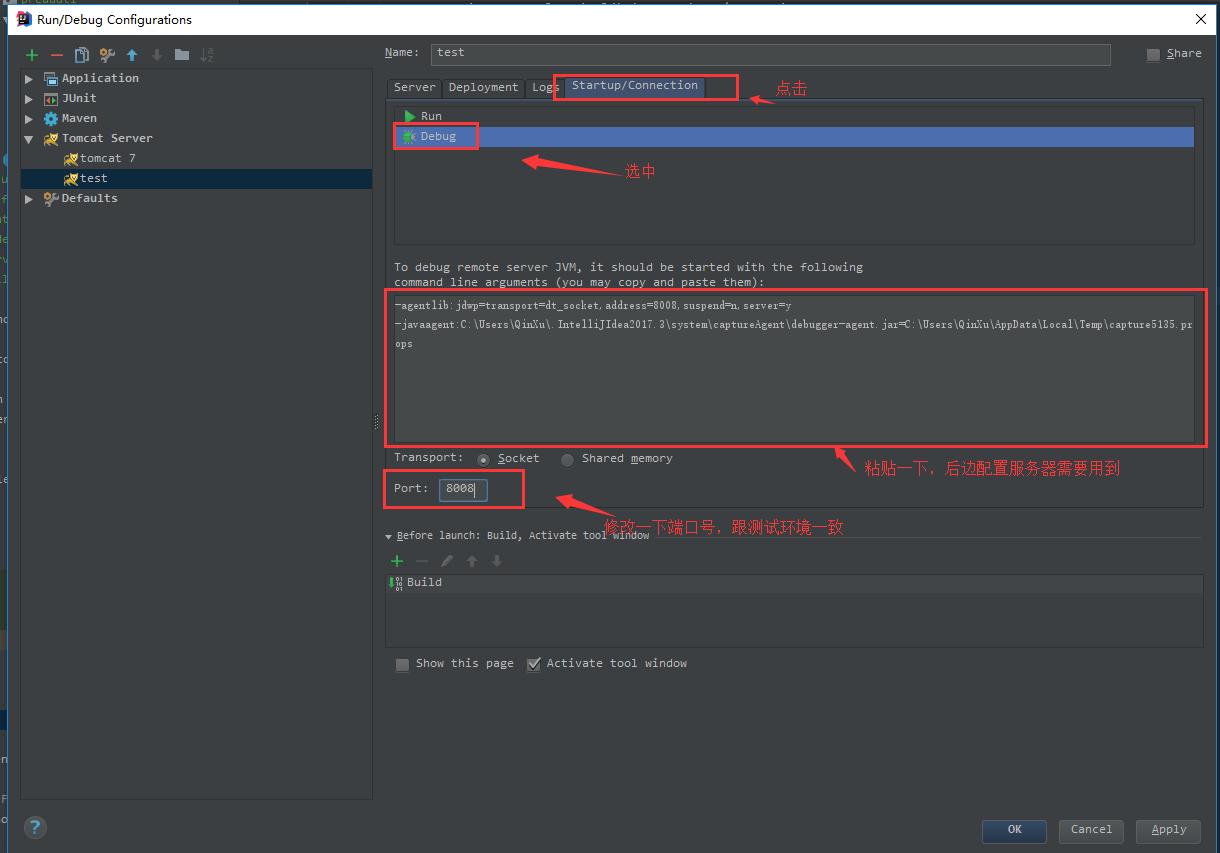Click the Tomcat Server tree node
The width and height of the screenshot is (1220, 853).
point(107,138)
